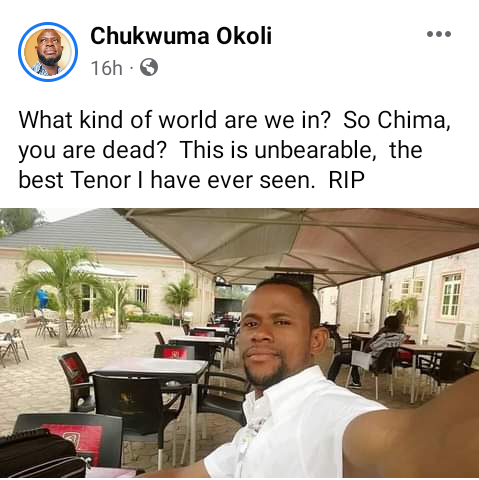Click the word "Tenor" in the post
Image resolution: width=479 pixels, height=480 pixels.
[x=101, y=180]
